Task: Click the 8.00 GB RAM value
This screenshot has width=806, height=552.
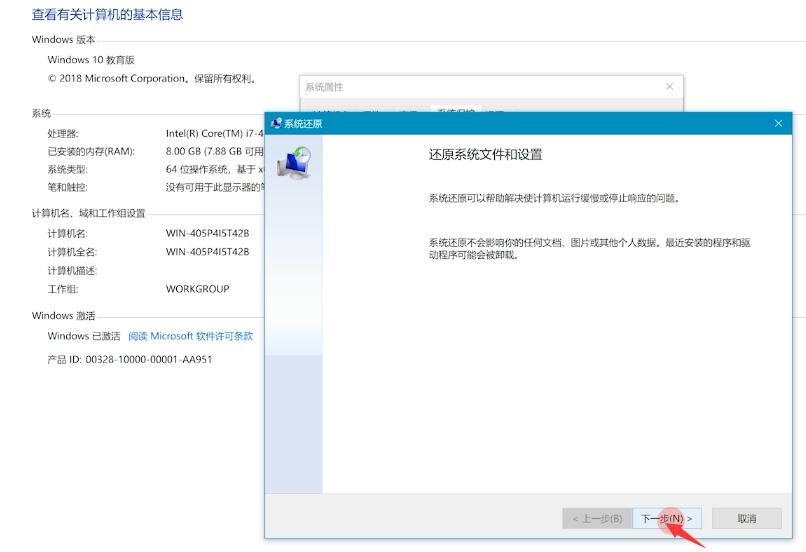Action: click(x=214, y=151)
